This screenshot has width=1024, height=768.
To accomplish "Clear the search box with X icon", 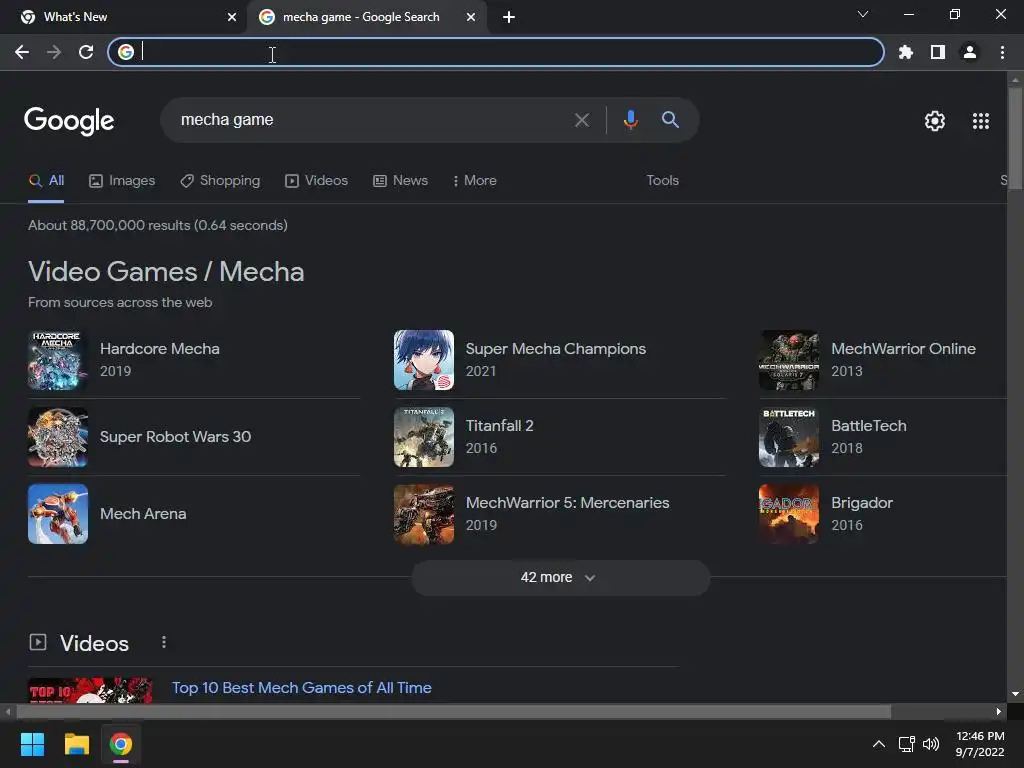I will click(x=581, y=120).
